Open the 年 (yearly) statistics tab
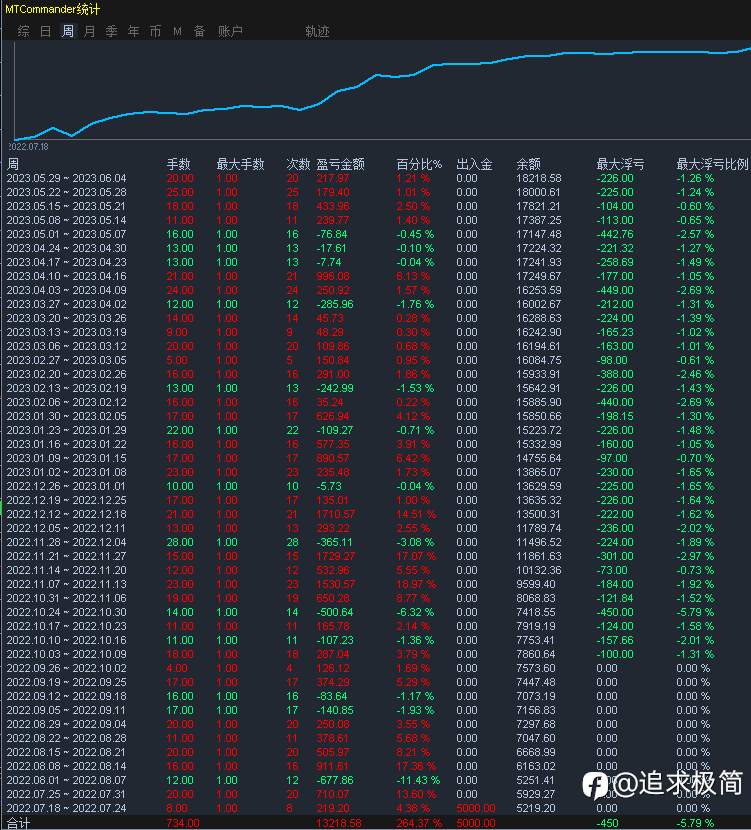Screen dimensions: 751x830 pyautogui.click(x=134, y=31)
